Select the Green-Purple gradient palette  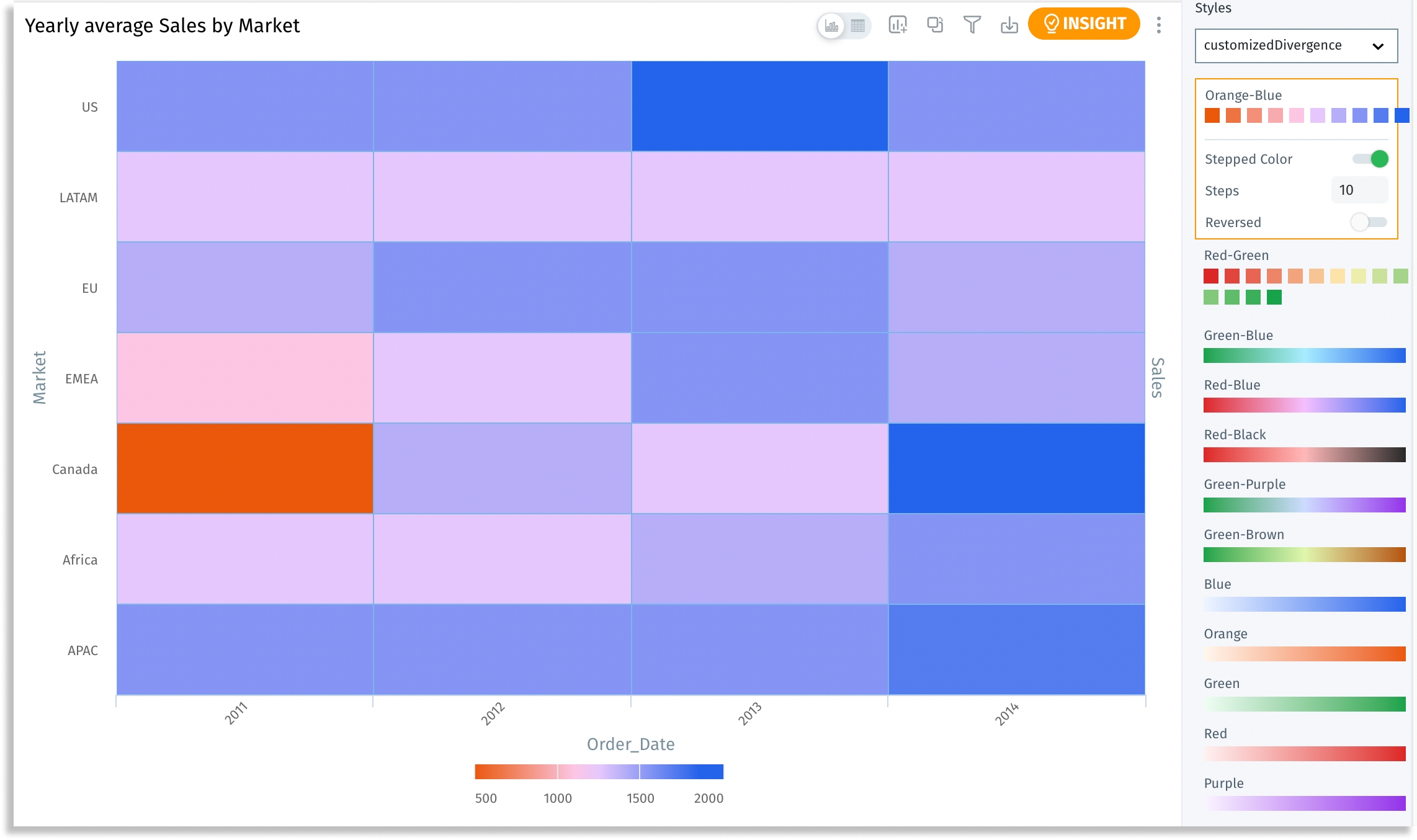(1304, 505)
